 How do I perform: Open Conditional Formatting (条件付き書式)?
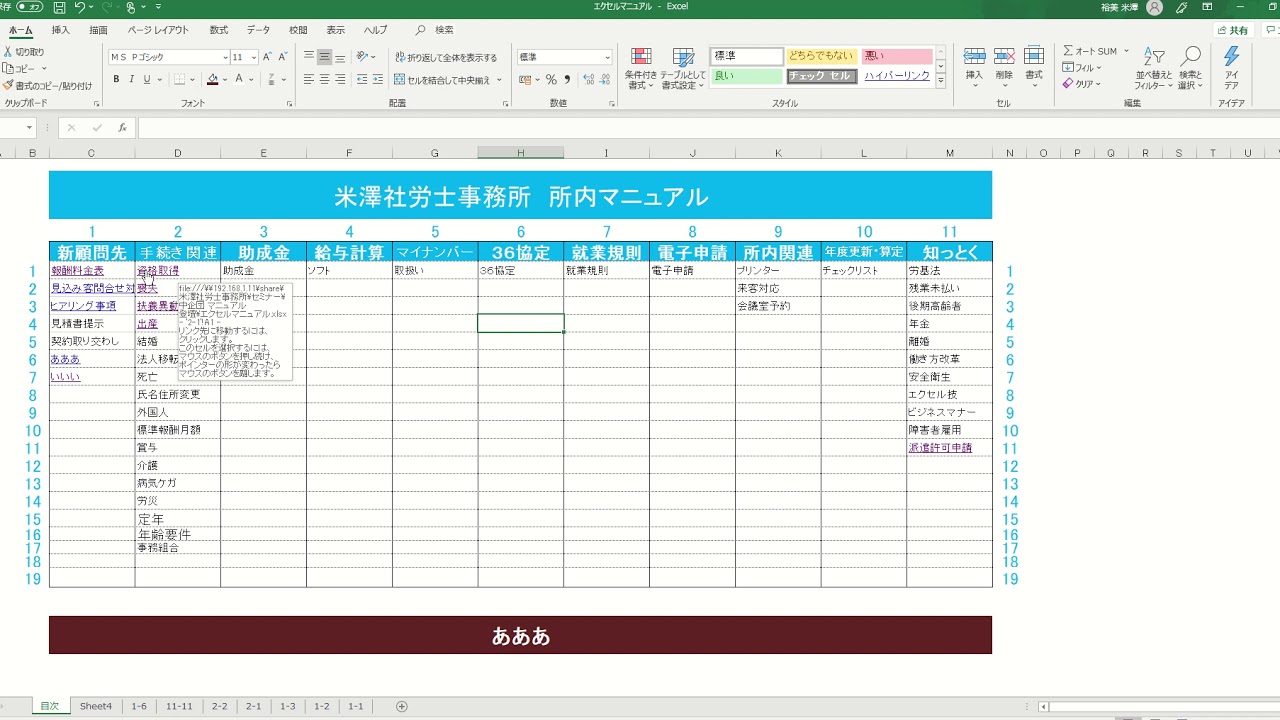click(x=641, y=68)
